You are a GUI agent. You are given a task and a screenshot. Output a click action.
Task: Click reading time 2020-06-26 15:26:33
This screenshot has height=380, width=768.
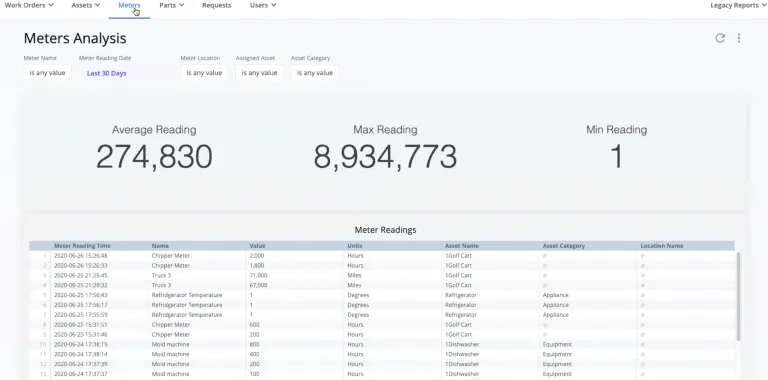81,265
